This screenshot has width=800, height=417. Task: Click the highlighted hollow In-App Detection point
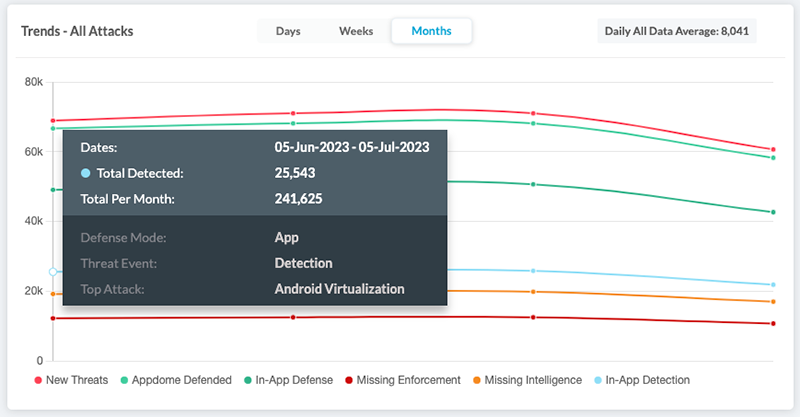point(54,272)
